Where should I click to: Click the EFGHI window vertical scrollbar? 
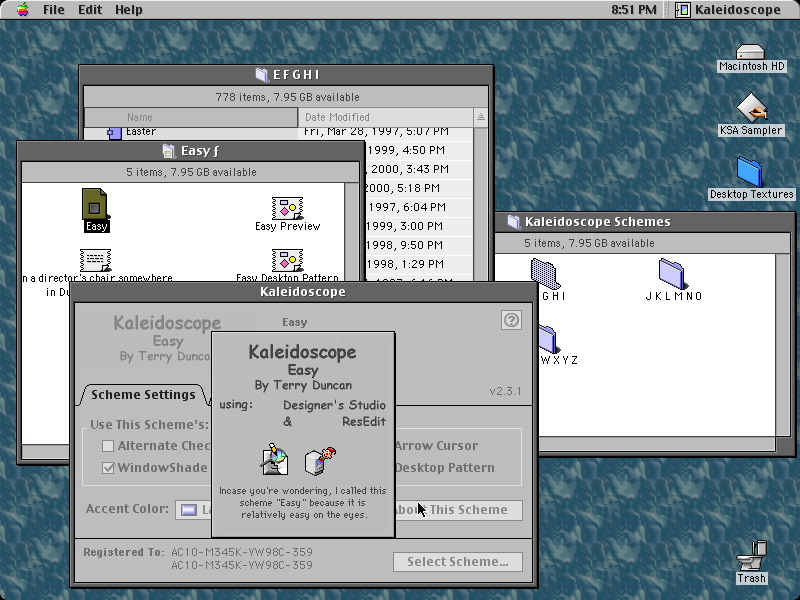(481, 204)
